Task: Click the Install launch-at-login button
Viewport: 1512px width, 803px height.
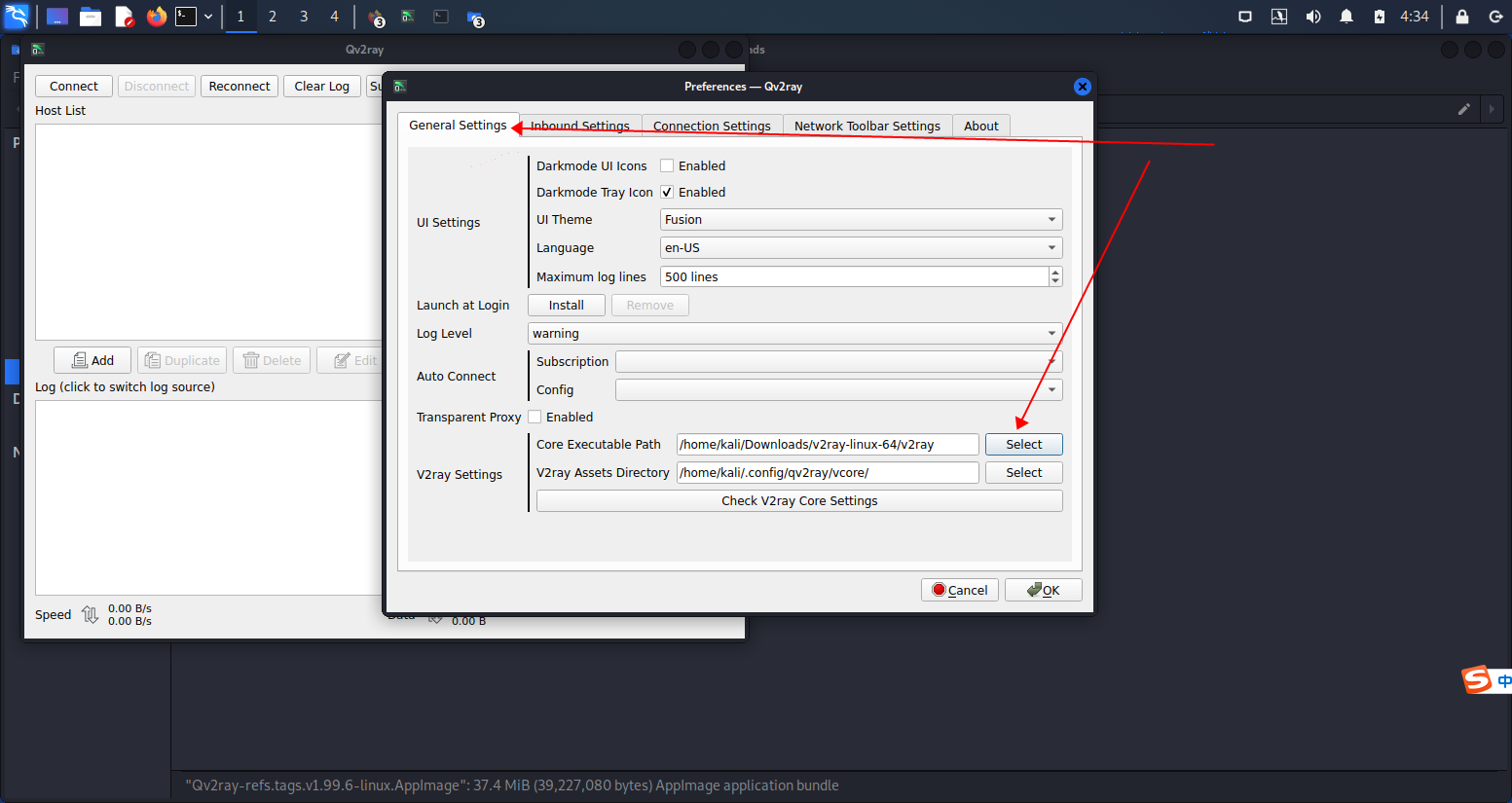Action: [567, 306]
